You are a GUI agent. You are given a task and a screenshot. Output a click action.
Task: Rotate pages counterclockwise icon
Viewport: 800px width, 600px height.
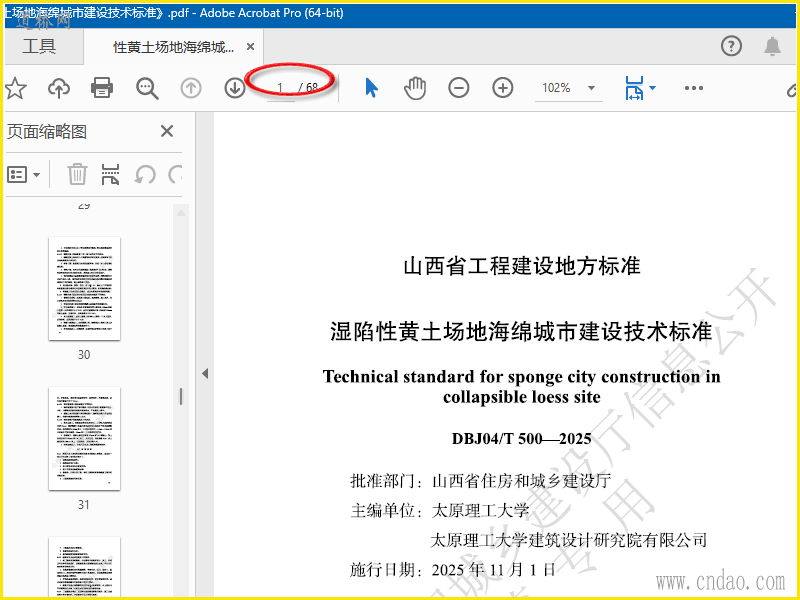click(x=145, y=174)
